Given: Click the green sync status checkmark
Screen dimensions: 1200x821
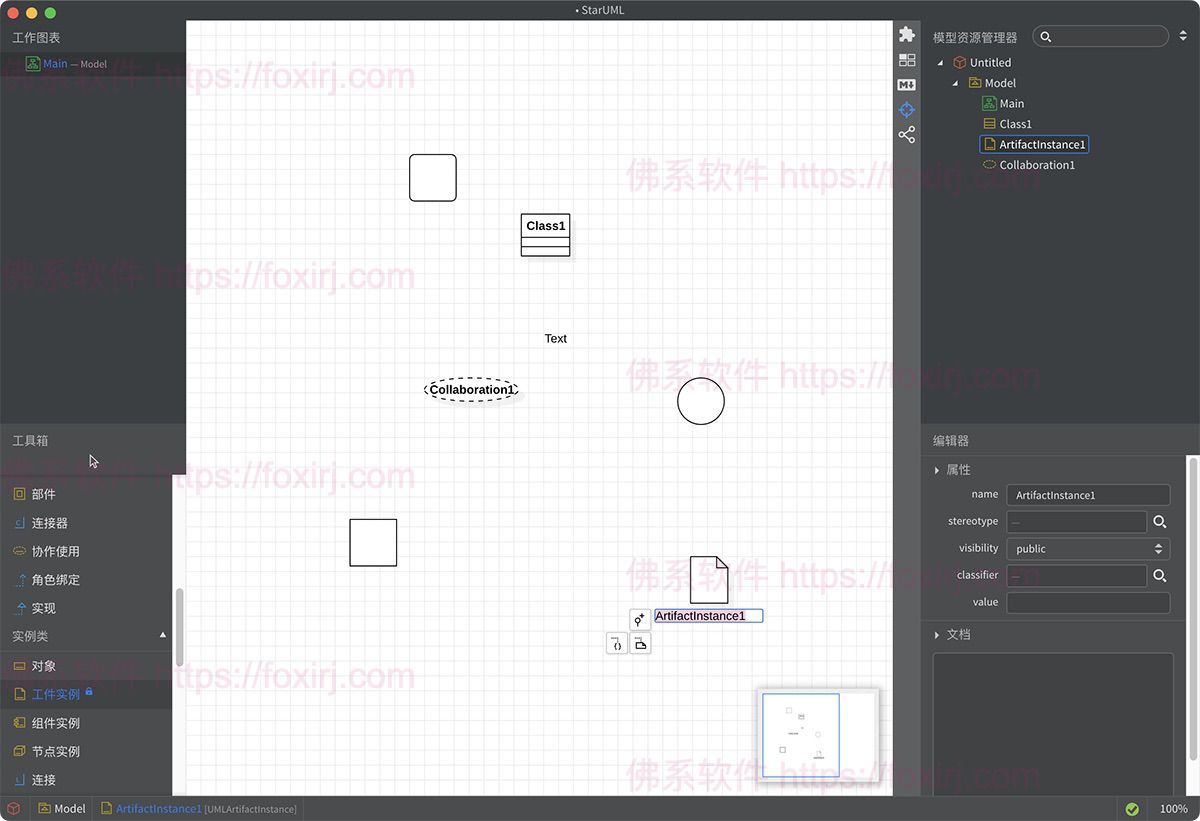Looking at the screenshot, I should coord(1132,808).
